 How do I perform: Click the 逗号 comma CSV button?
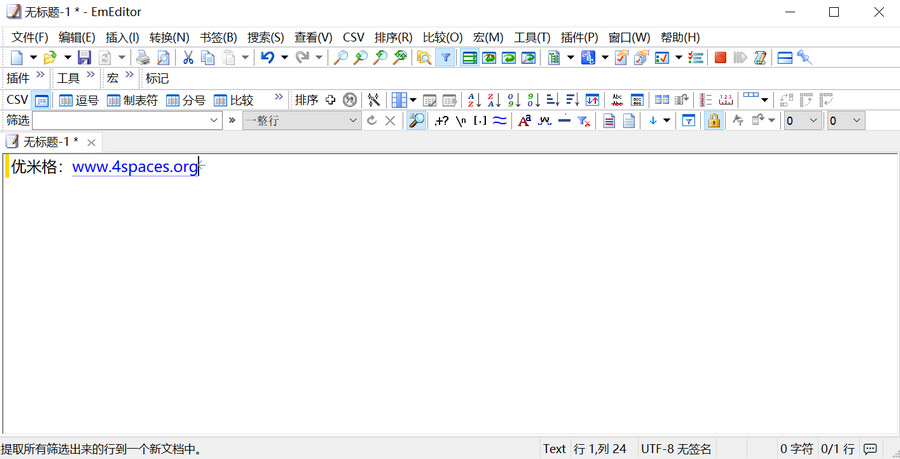pyautogui.click(x=79, y=100)
